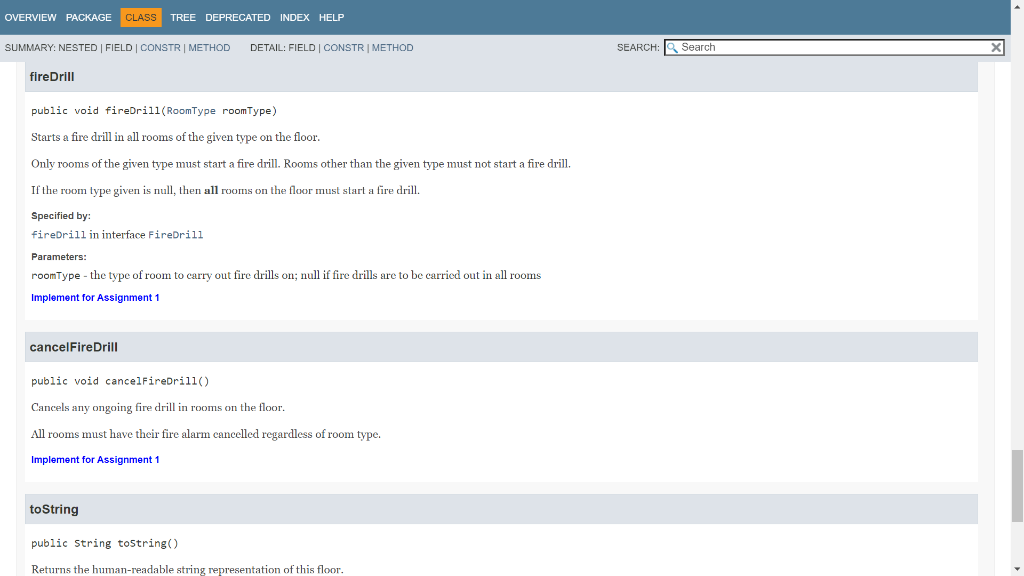Navigate to the PACKAGE page

(88, 17)
